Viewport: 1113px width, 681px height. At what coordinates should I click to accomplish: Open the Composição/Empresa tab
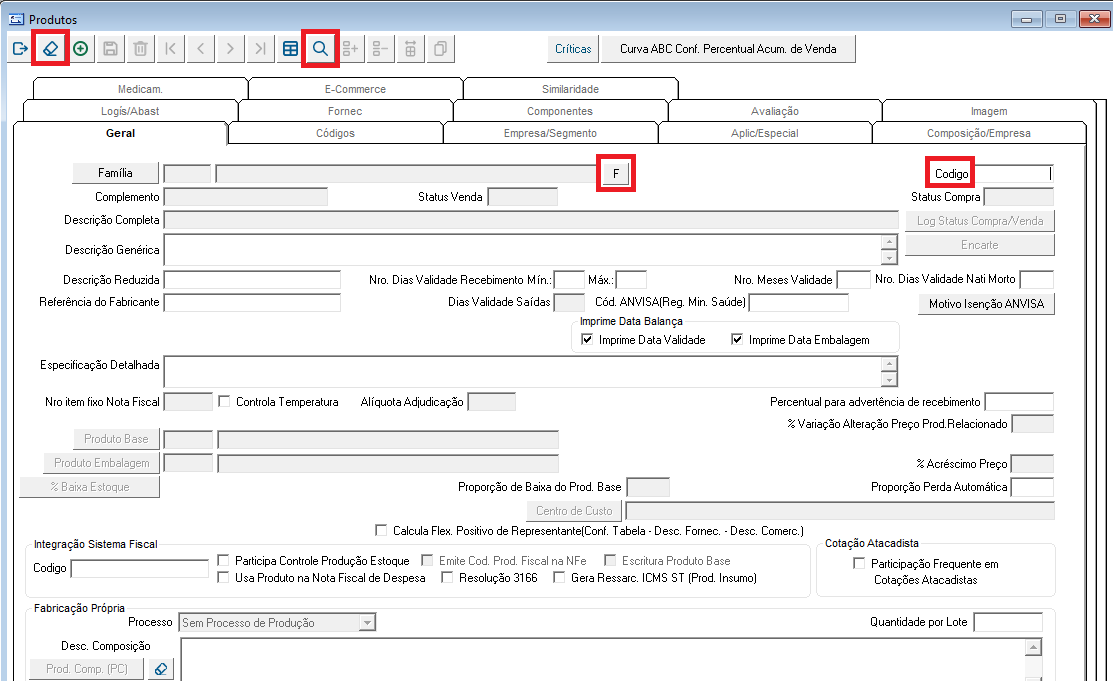(x=978, y=133)
